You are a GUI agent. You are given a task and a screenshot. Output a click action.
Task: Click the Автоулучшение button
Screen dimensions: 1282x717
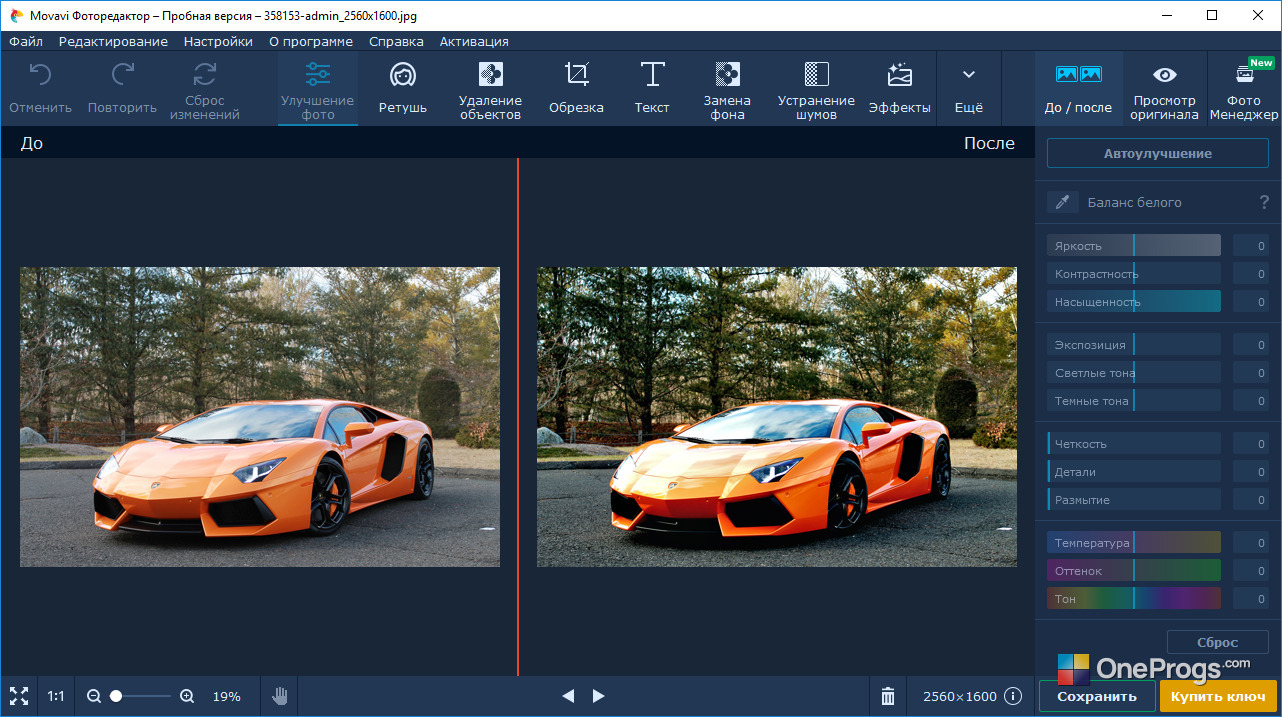click(x=1158, y=153)
